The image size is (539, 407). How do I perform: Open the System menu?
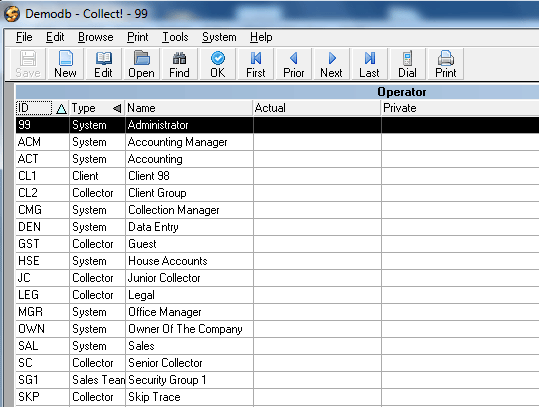pos(219,37)
